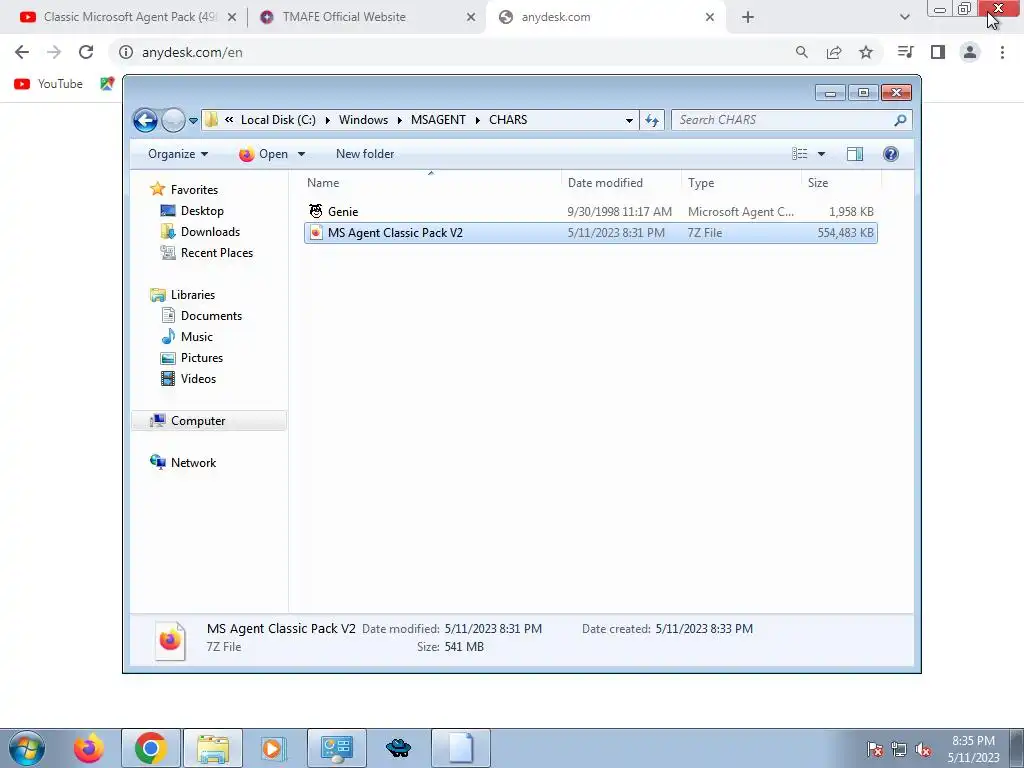The image size is (1024, 768).
Task: Navigate to Windows in the breadcrumb path
Action: tap(363, 120)
